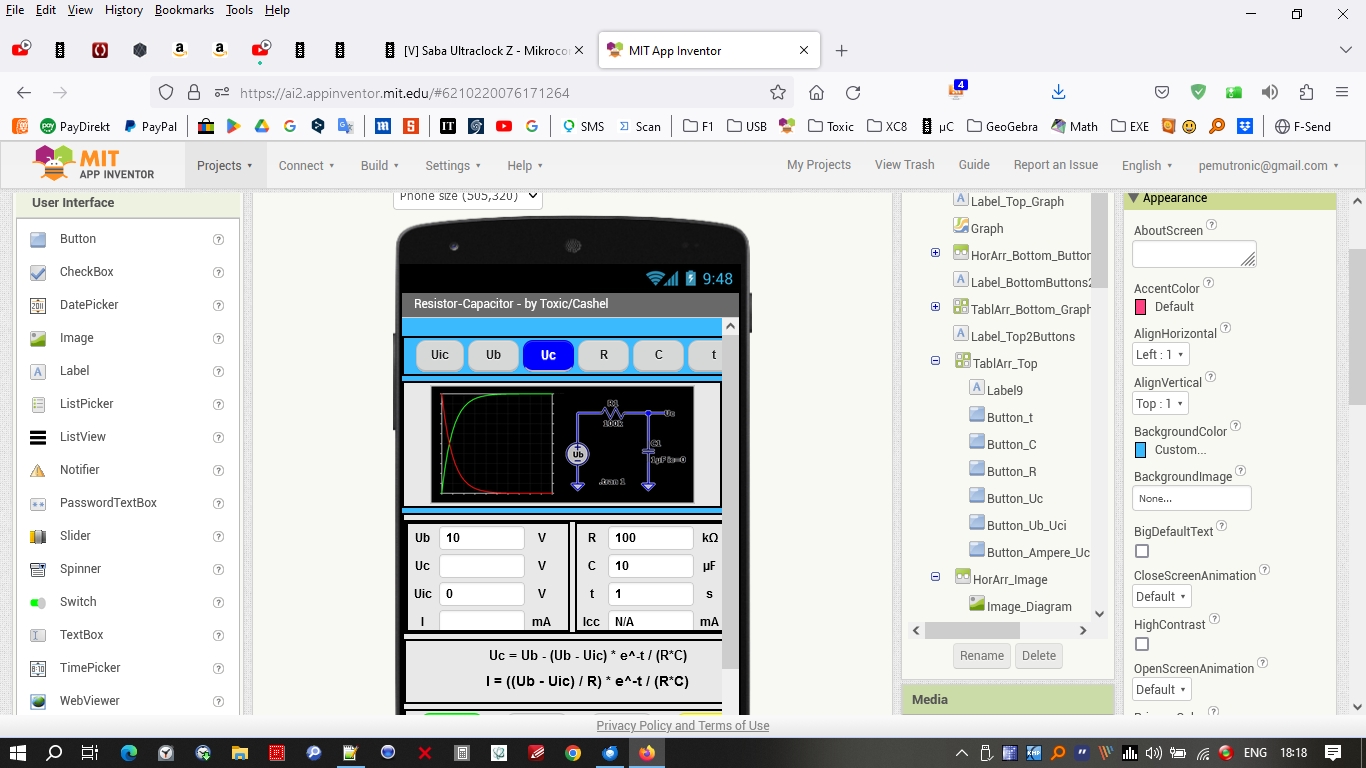This screenshot has width=1366, height=768.
Task: Open Windows Start menu
Action: (18, 753)
